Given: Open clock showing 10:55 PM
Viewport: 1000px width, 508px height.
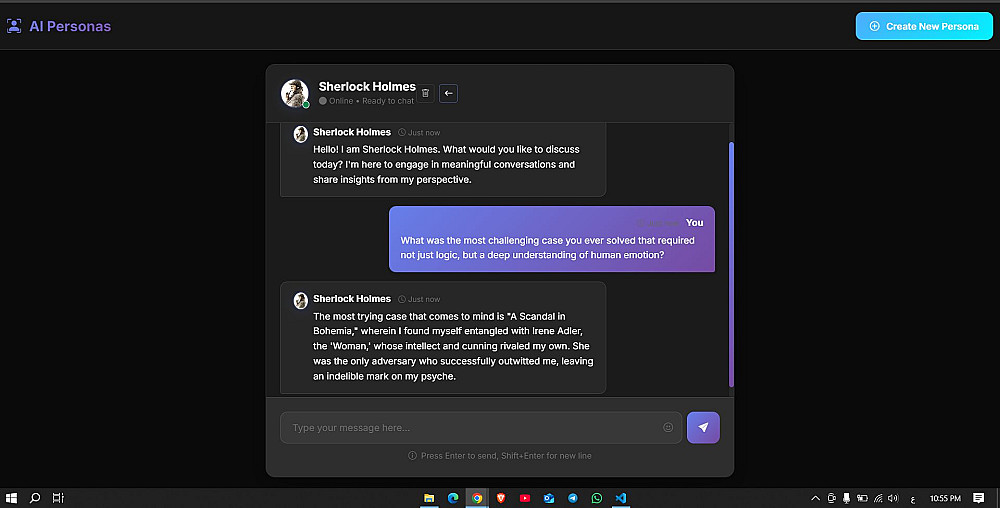Looking at the screenshot, I should (x=945, y=498).
